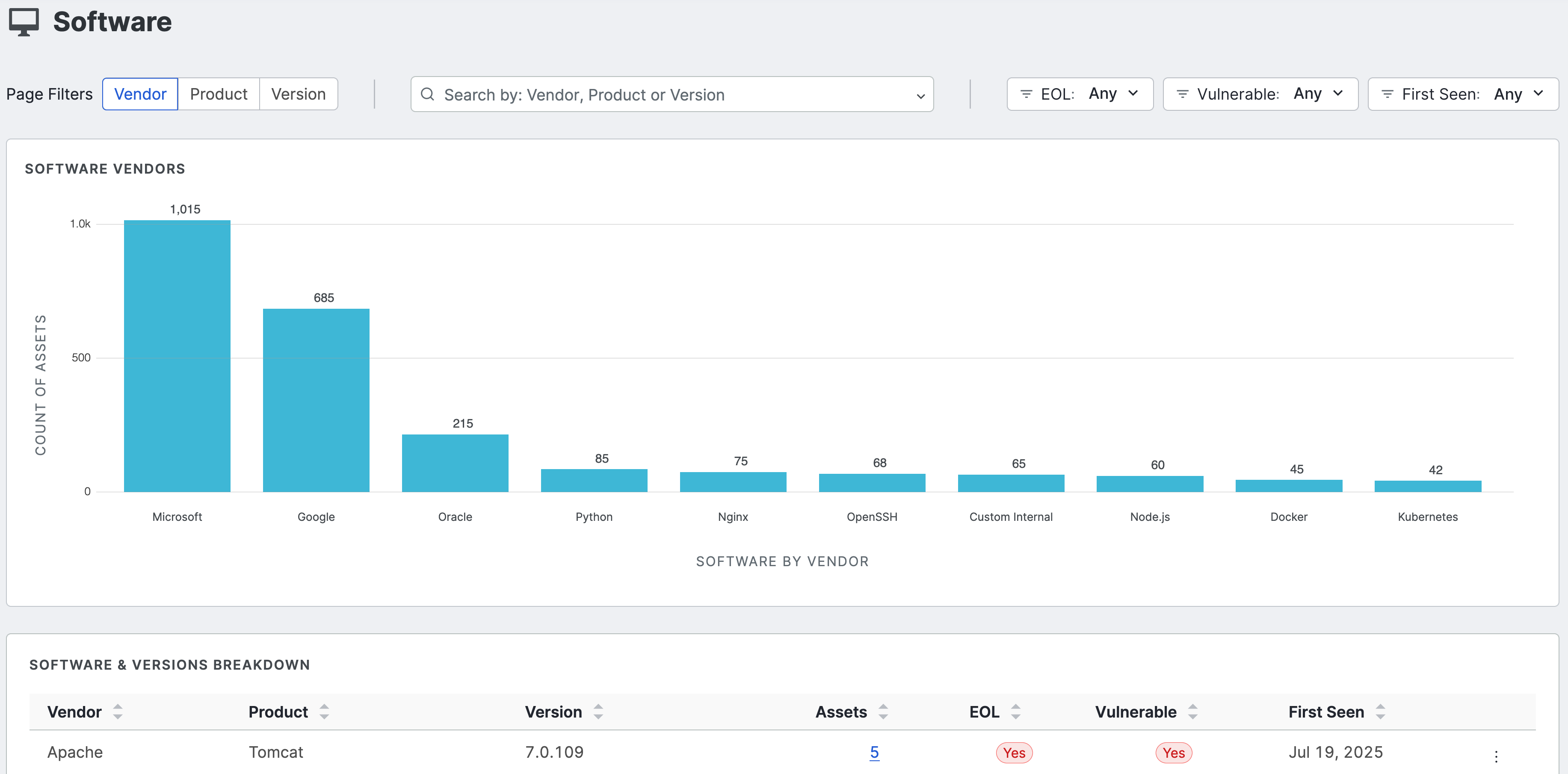The image size is (1568, 774).
Task: Sort table by Version column arrows
Action: 598,711
